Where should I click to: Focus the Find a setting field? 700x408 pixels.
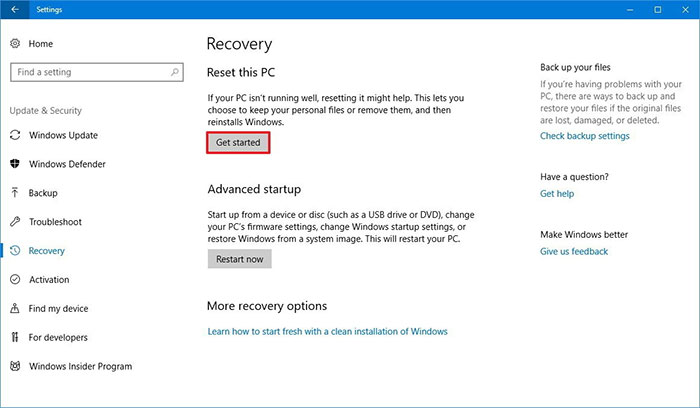point(97,72)
